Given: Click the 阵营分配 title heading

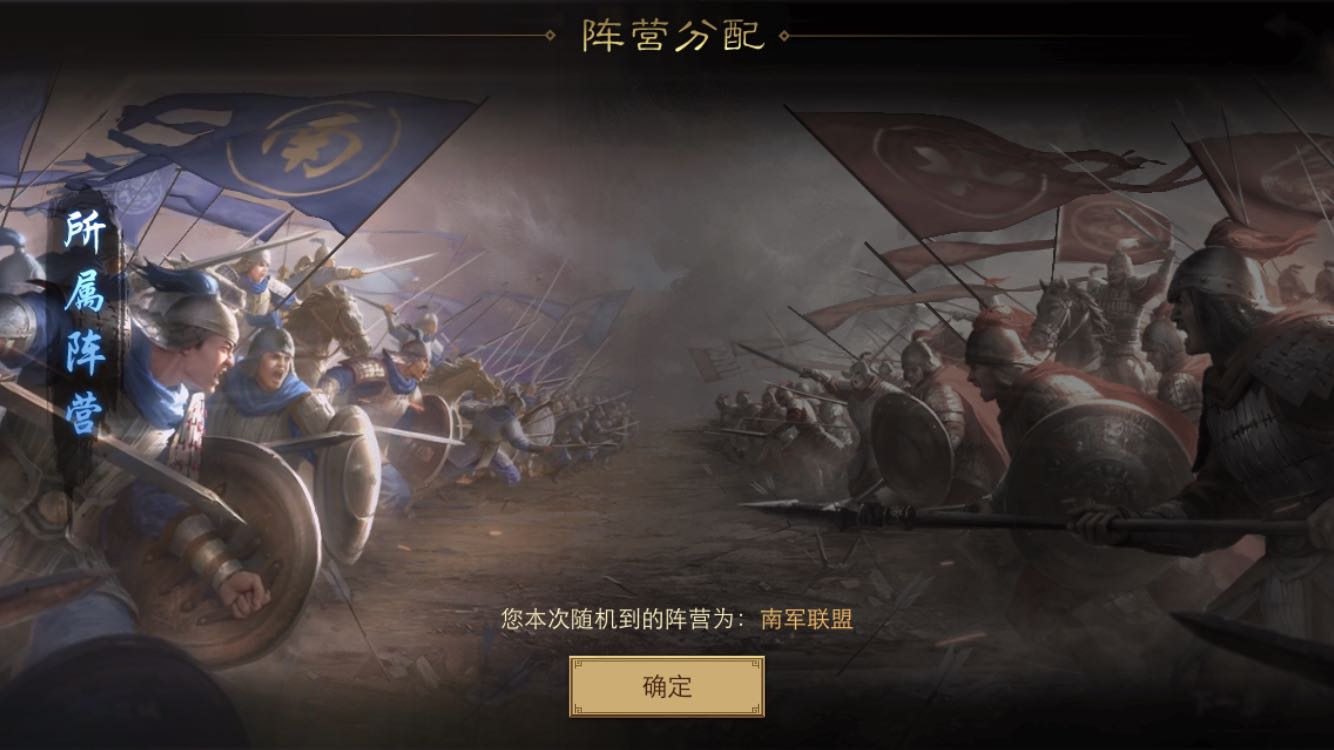Looking at the screenshot, I should point(673,35).
